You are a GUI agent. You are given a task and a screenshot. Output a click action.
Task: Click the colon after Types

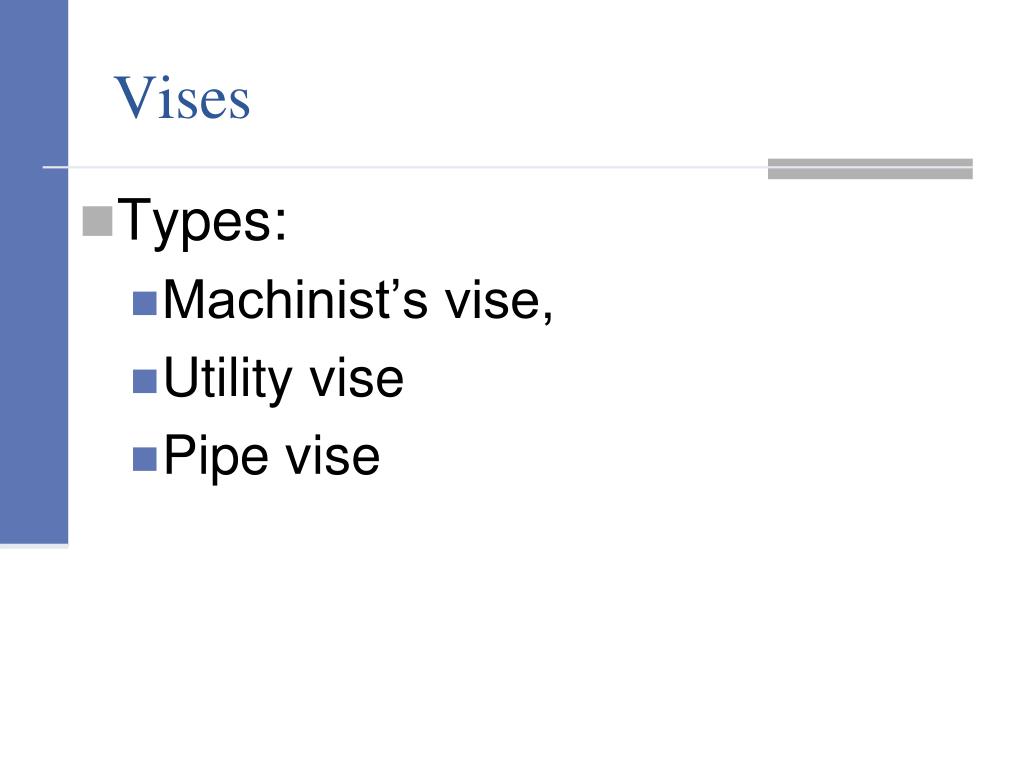(x=281, y=225)
